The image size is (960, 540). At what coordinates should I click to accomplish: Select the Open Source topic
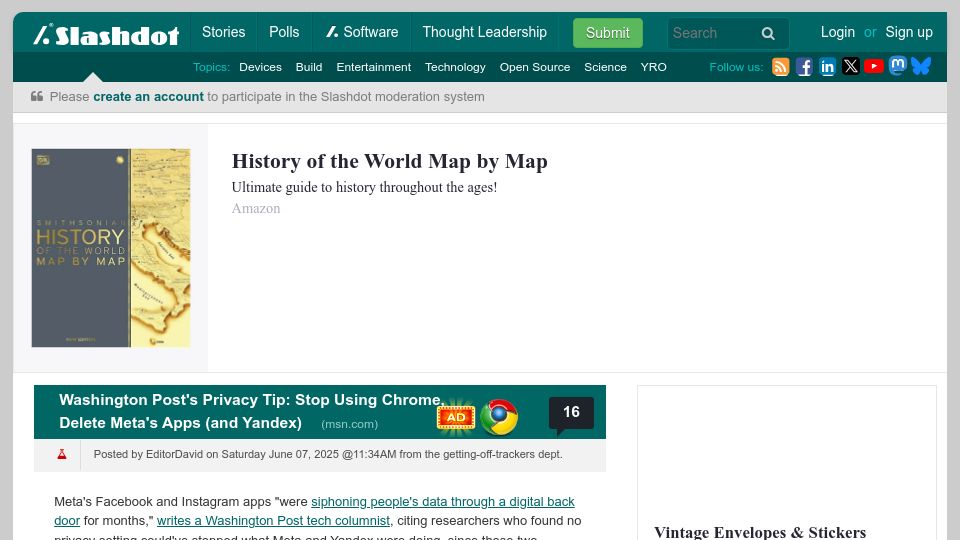(534, 67)
